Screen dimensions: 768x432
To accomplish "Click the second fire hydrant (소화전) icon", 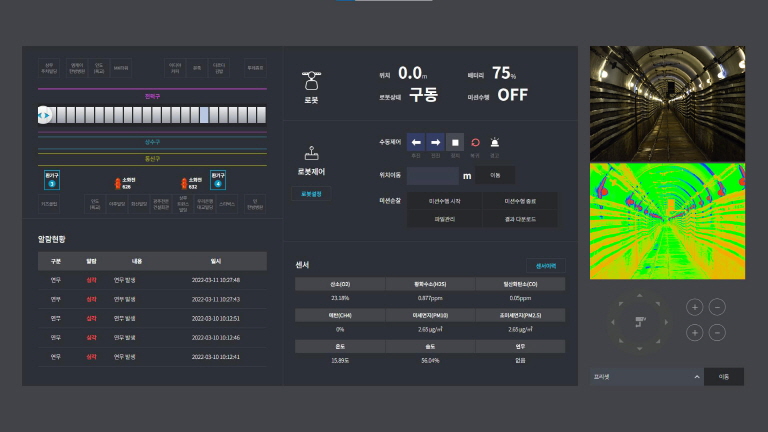I will 184,183.
